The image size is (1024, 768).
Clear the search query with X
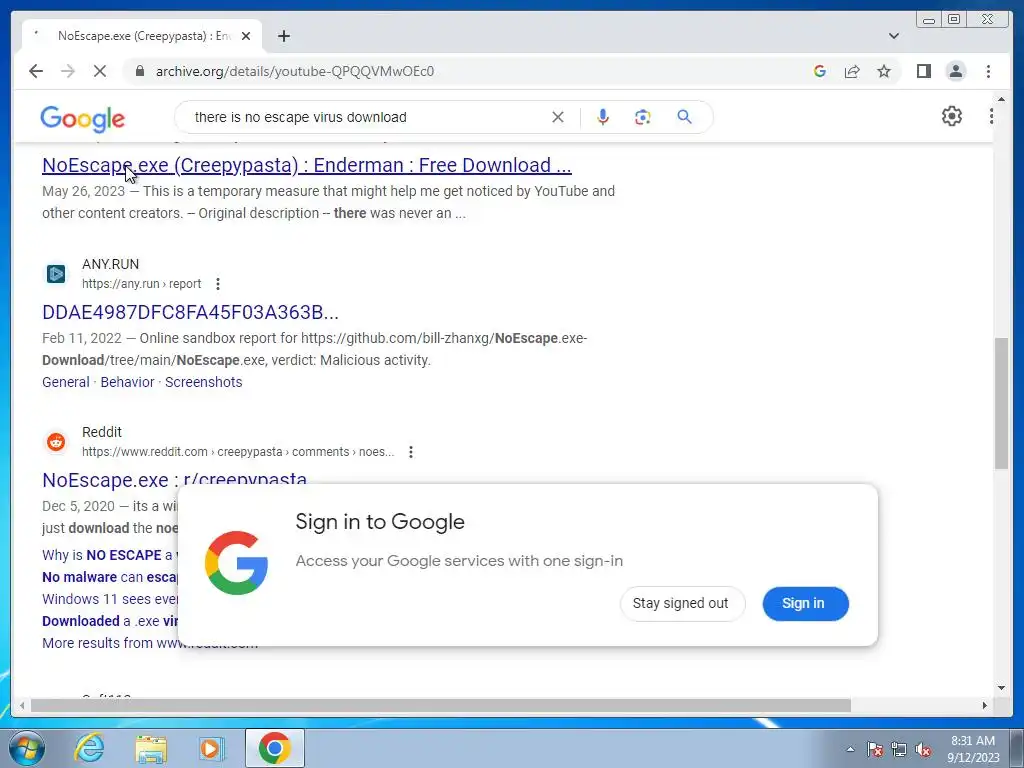(558, 117)
